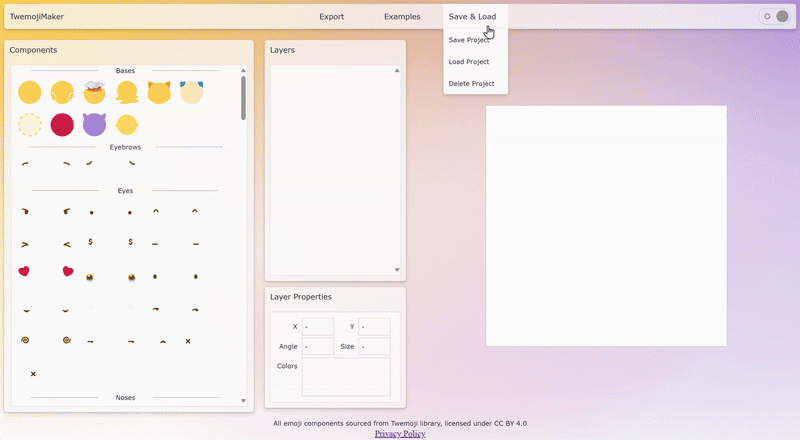Choose Load Project from the menu
Viewport: 800px width, 440px height.
[x=469, y=62]
